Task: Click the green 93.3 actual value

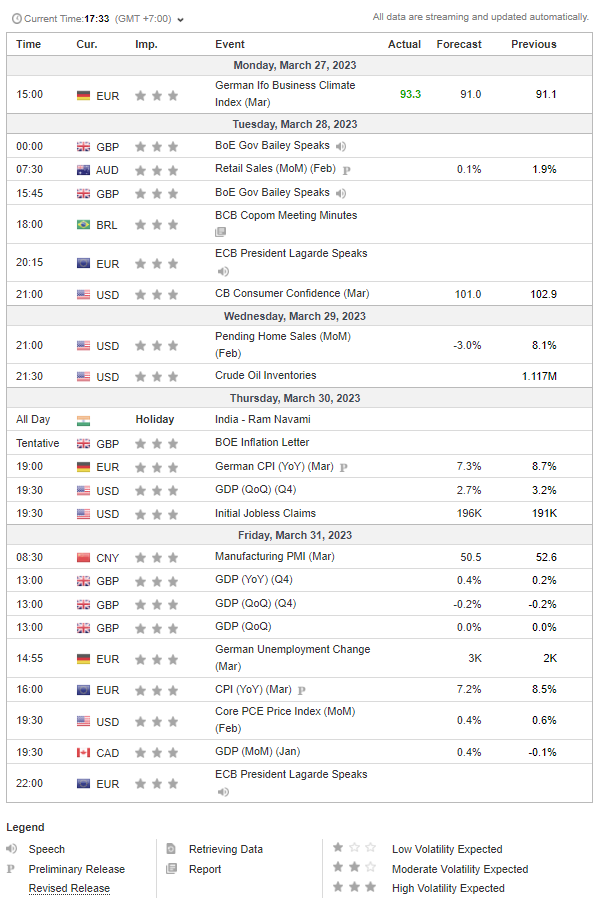Action: tap(410, 94)
